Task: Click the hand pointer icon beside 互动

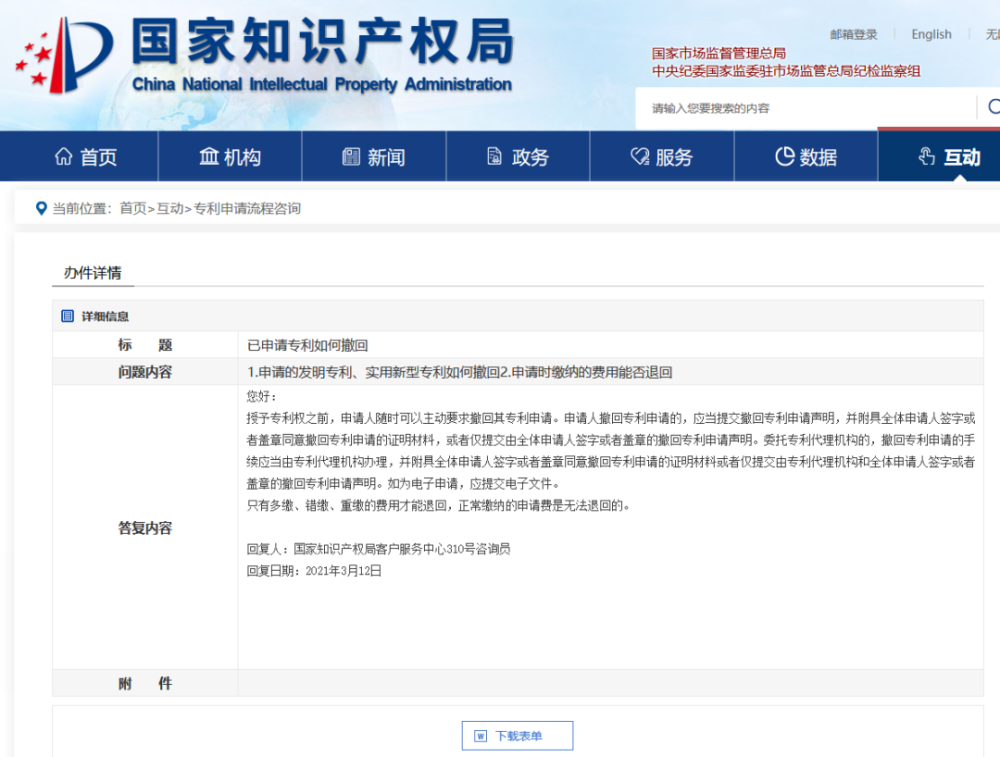Action: 927,156
